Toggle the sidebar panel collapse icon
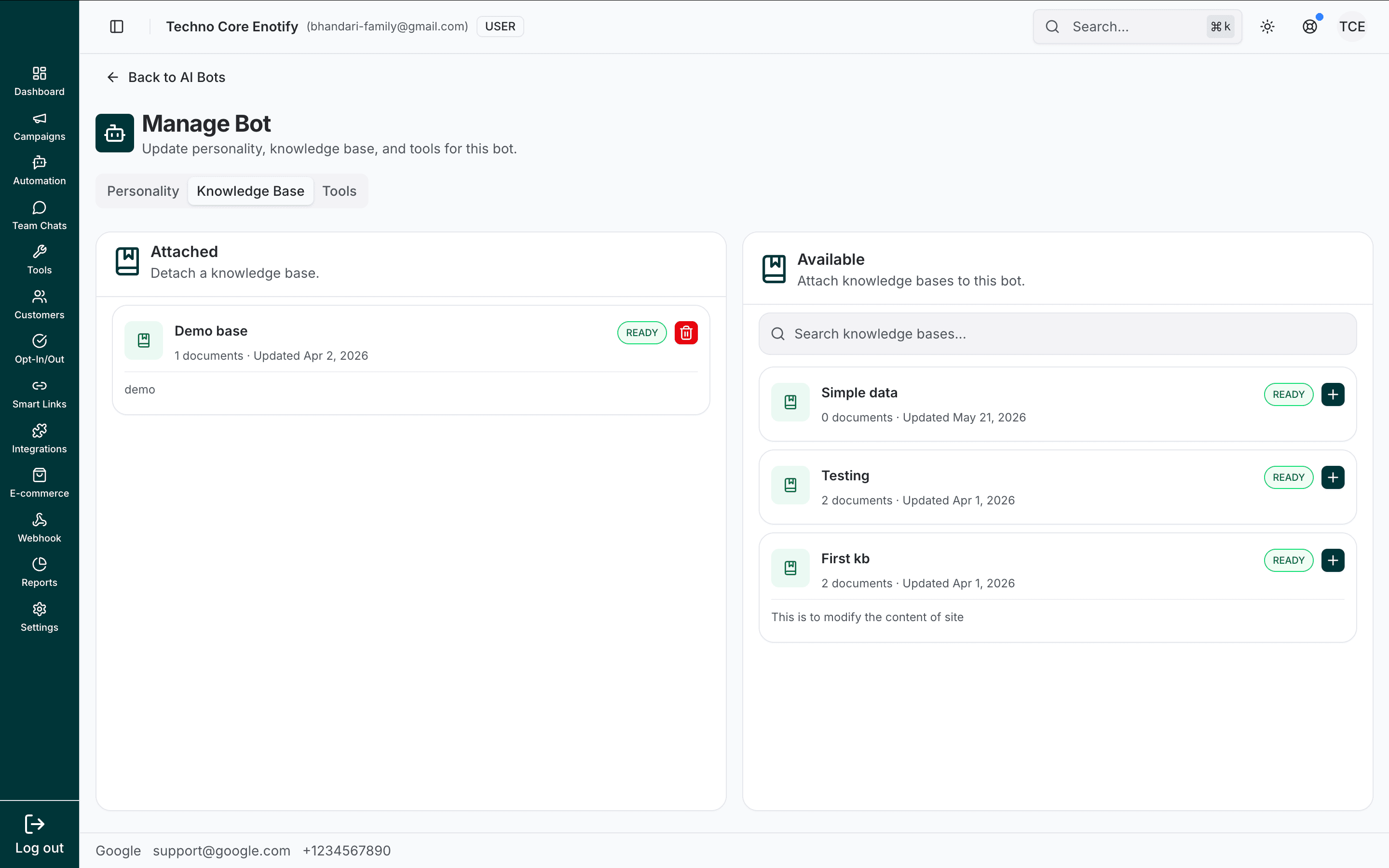1389x868 pixels. click(117, 27)
